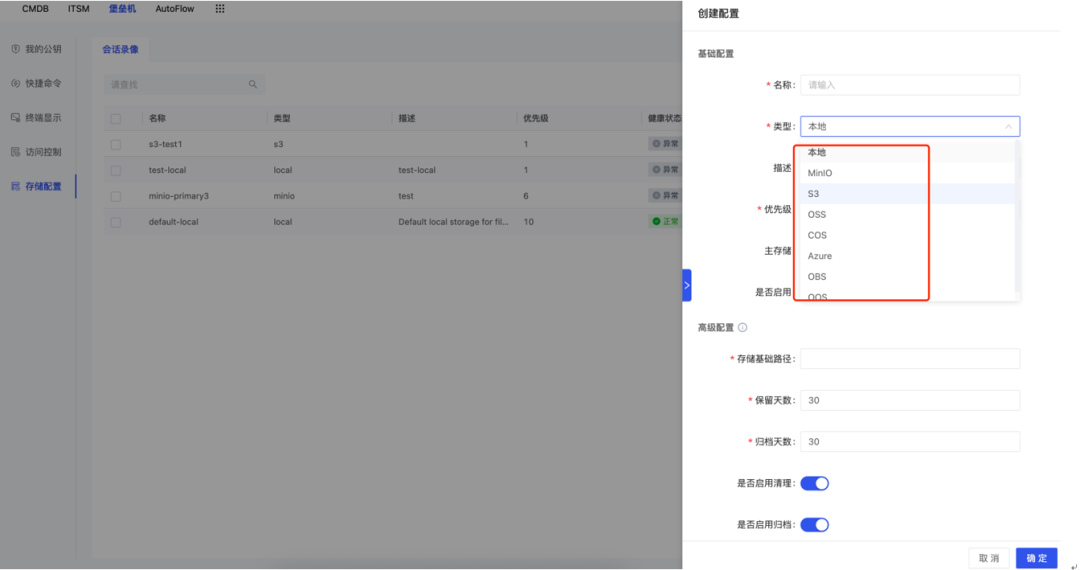Select MinIO in the type dropdown list
This screenshot has height=570, width=1080.
(x=907, y=173)
